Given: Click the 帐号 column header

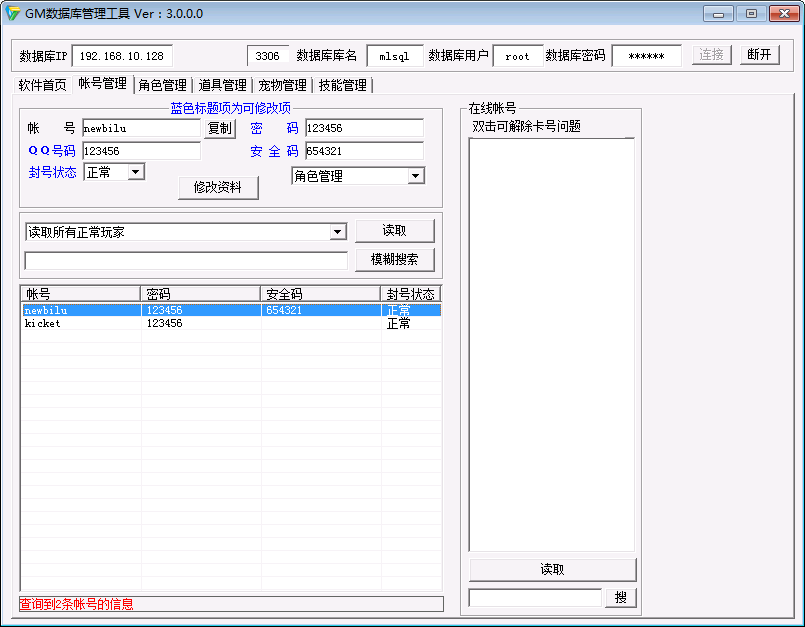Looking at the screenshot, I should [80, 294].
